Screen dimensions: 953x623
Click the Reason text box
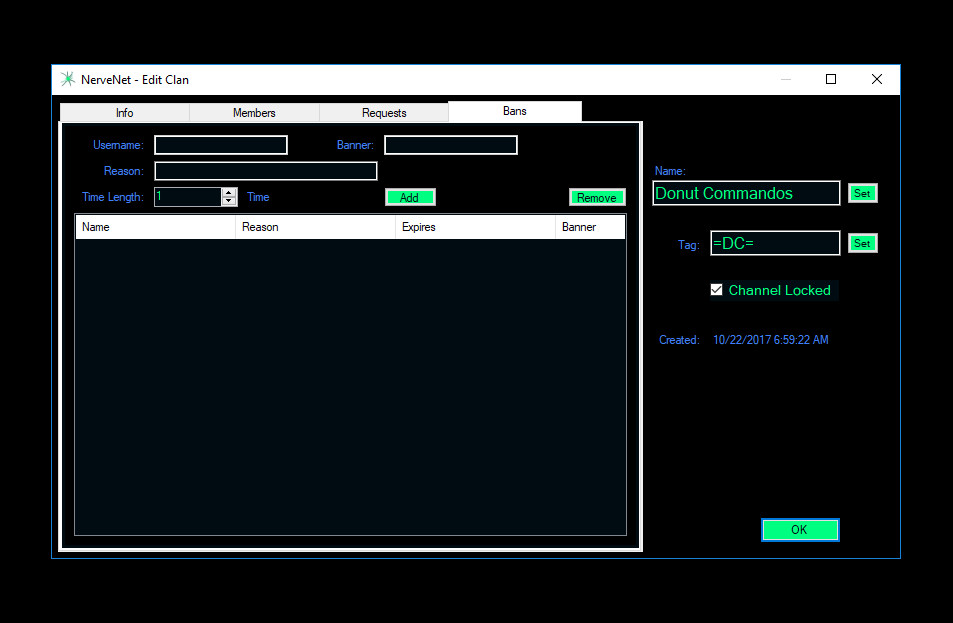coord(266,172)
